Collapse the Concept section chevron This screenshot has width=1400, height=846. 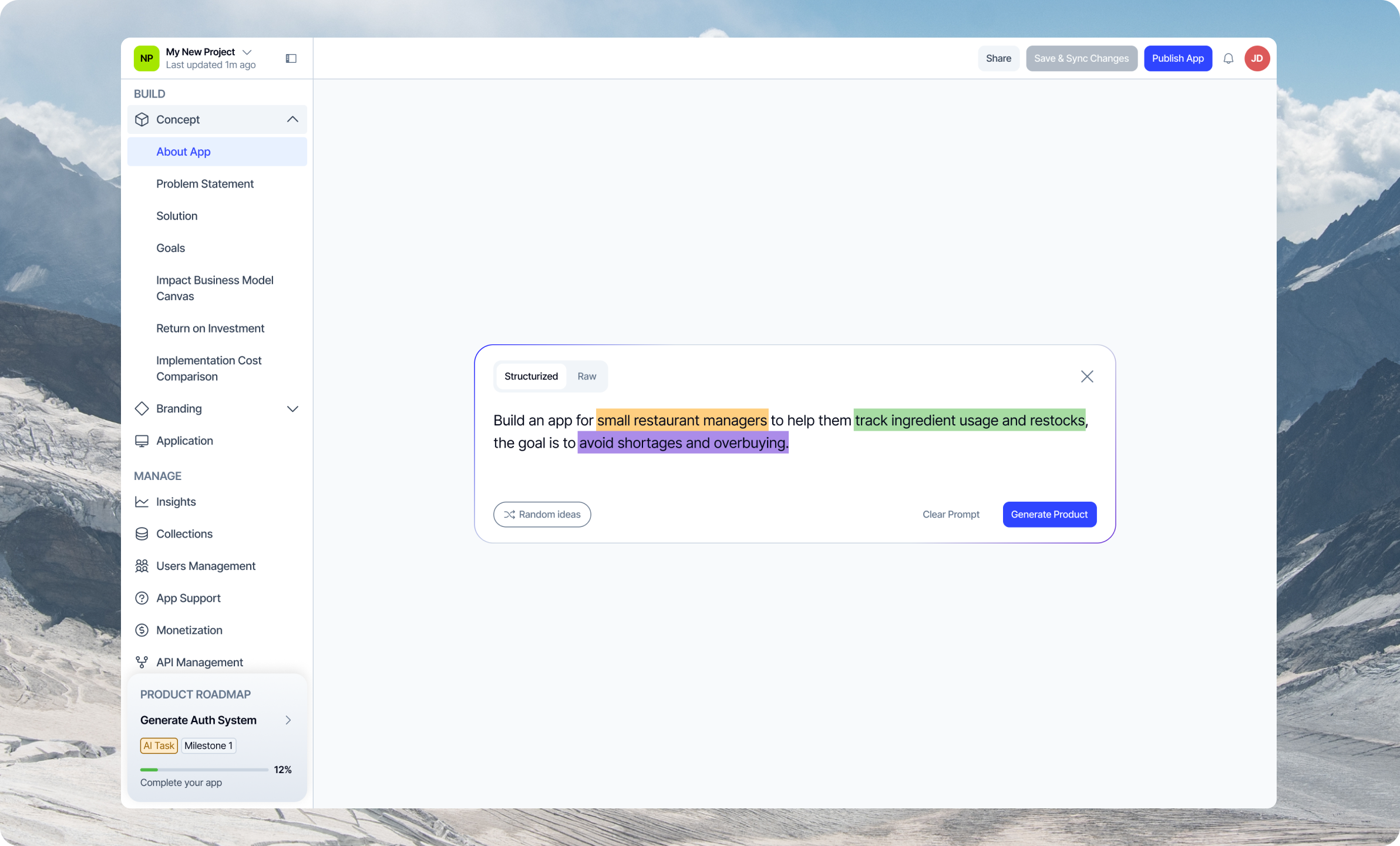[x=292, y=119]
